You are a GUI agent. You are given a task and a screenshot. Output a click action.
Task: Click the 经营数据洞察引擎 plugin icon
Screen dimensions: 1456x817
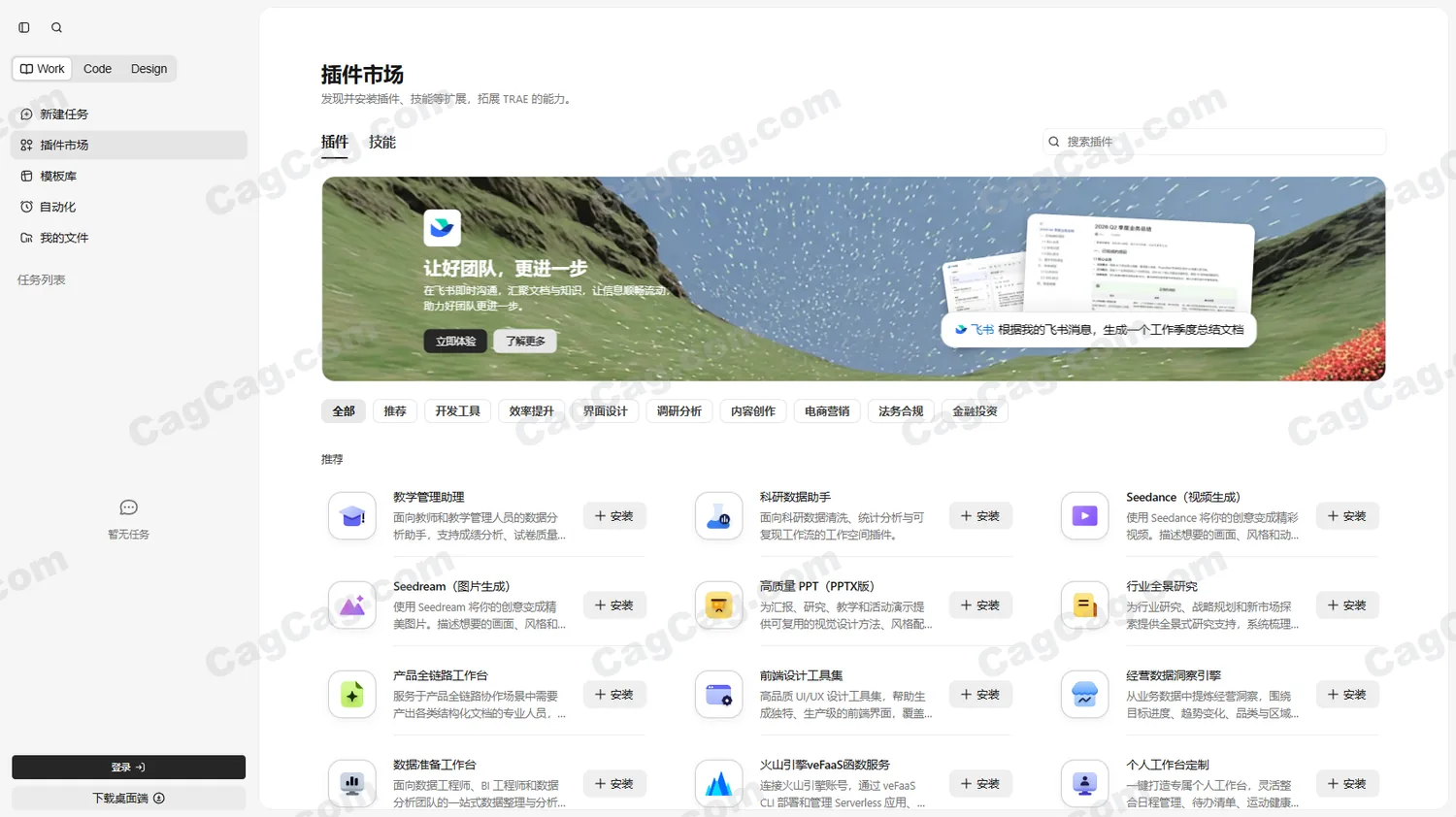[1085, 695]
